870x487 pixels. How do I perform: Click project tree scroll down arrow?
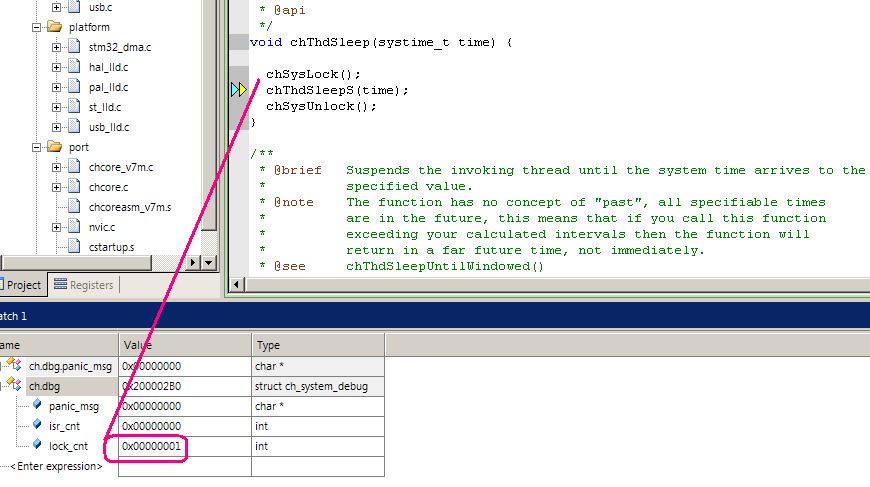[209, 262]
